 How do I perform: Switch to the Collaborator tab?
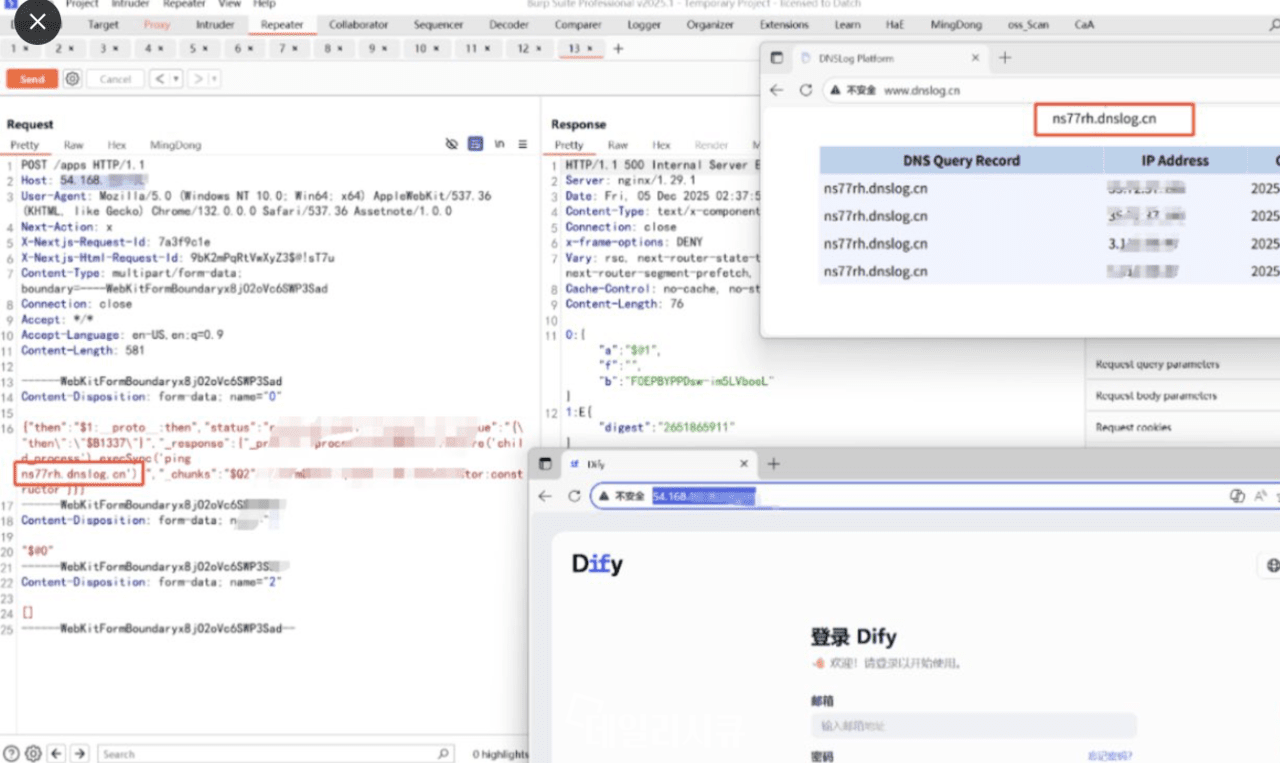coord(358,24)
